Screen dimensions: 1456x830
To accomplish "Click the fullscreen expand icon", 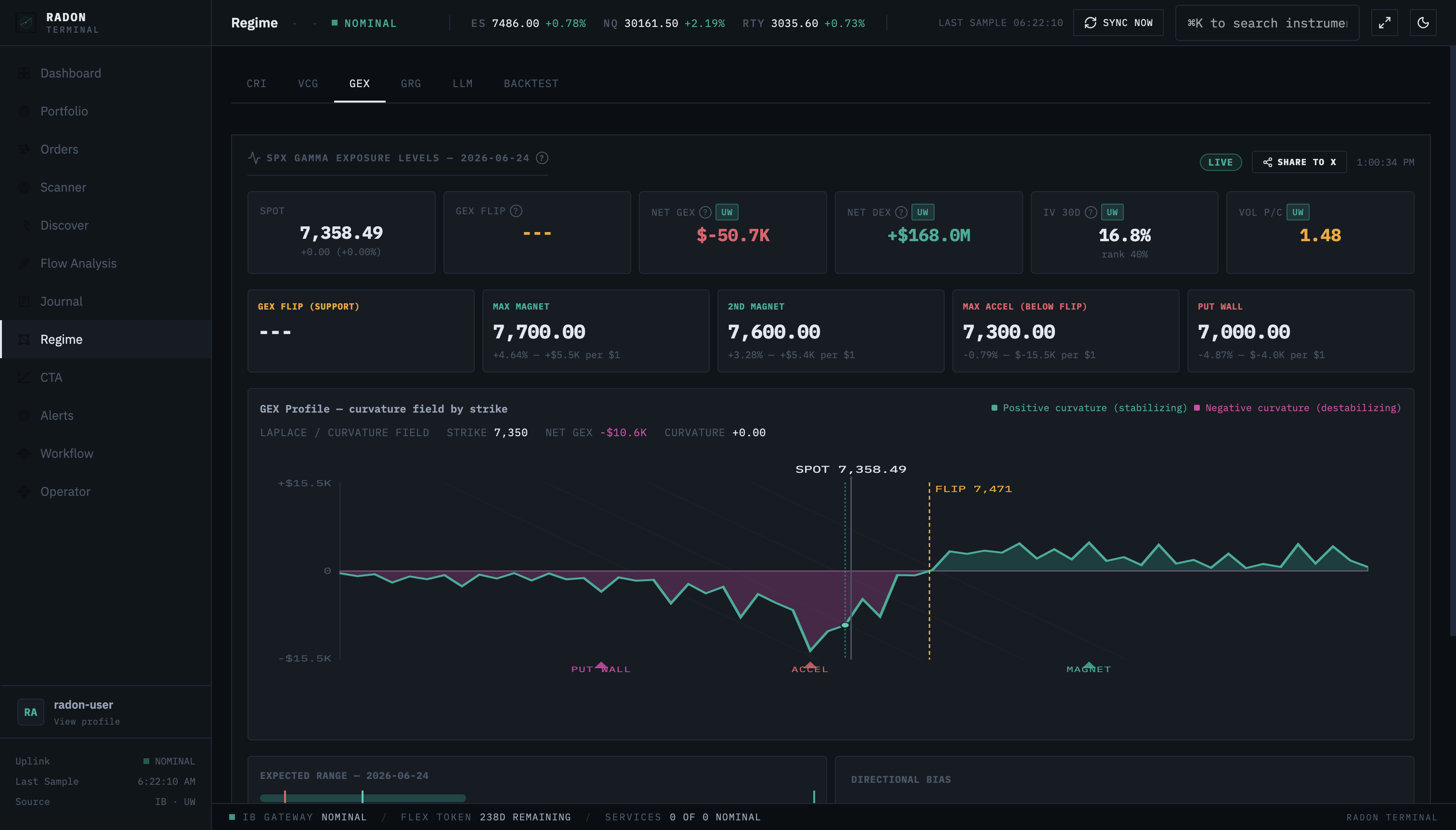I will pyautogui.click(x=1384, y=23).
